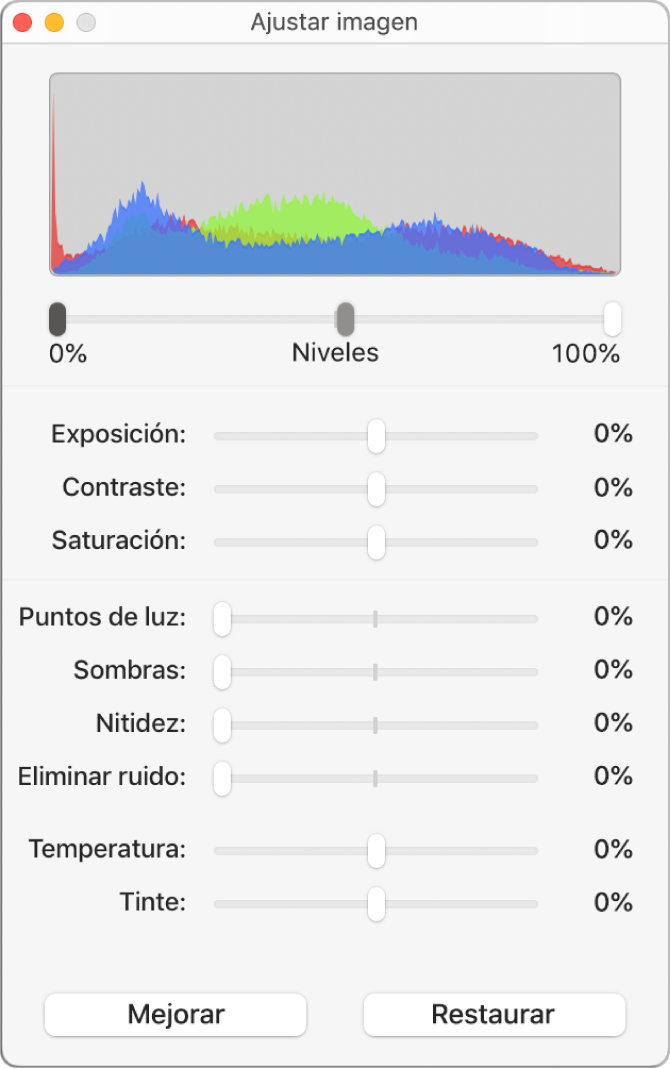Click inside the RGB histogram display
The width and height of the screenshot is (670, 1069).
click(335, 175)
